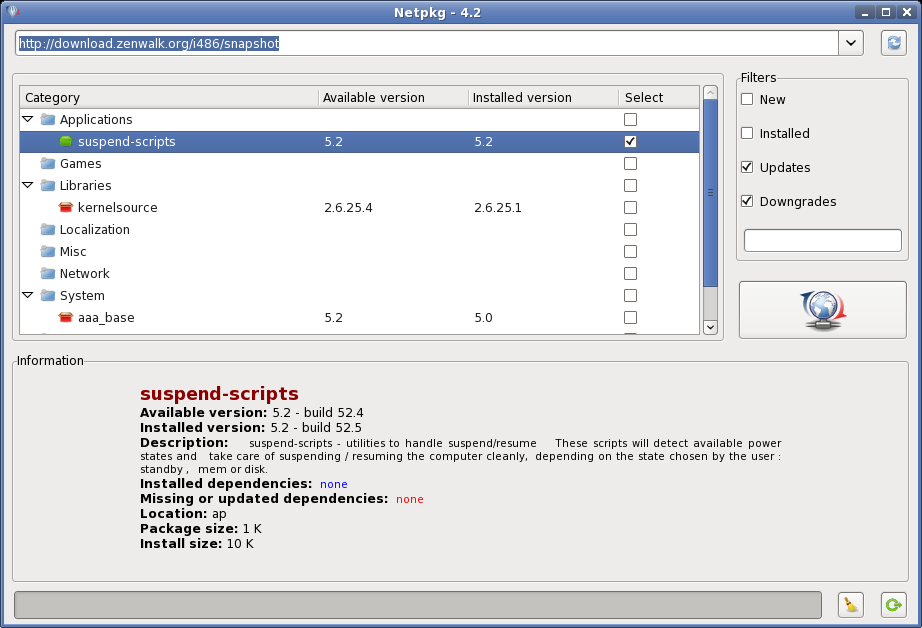Click the refresh mirror icon beside URL
The height and width of the screenshot is (628, 922).
coord(894,43)
